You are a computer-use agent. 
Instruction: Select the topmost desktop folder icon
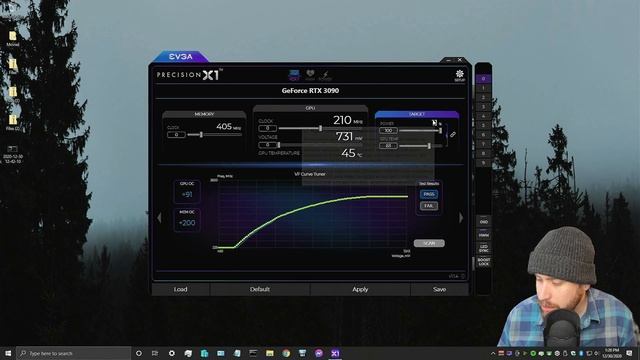coord(13,38)
